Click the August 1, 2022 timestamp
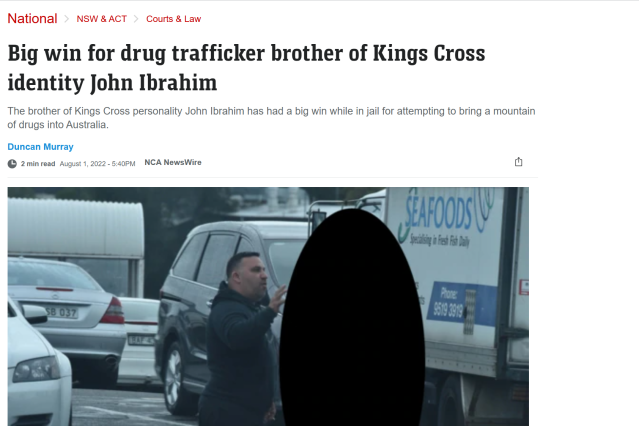The width and height of the screenshot is (639, 426). click(x=97, y=163)
